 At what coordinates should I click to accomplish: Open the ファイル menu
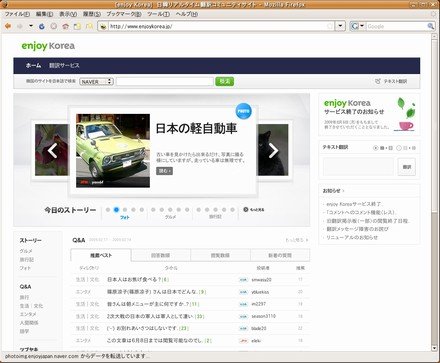(x=17, y=14)
